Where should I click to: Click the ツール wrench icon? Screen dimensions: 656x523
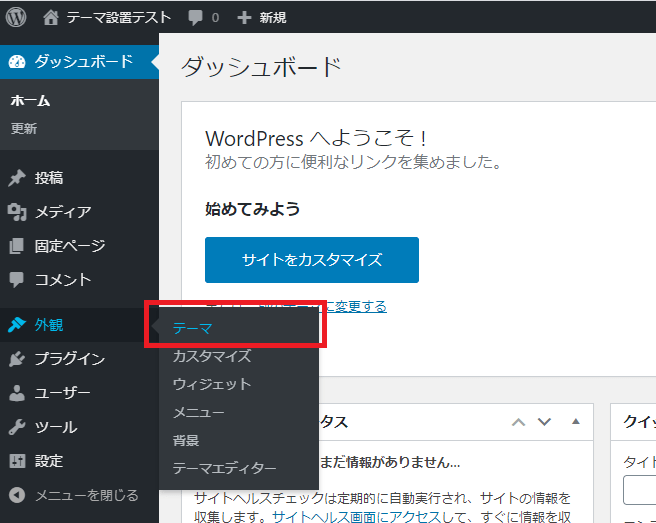17,427
